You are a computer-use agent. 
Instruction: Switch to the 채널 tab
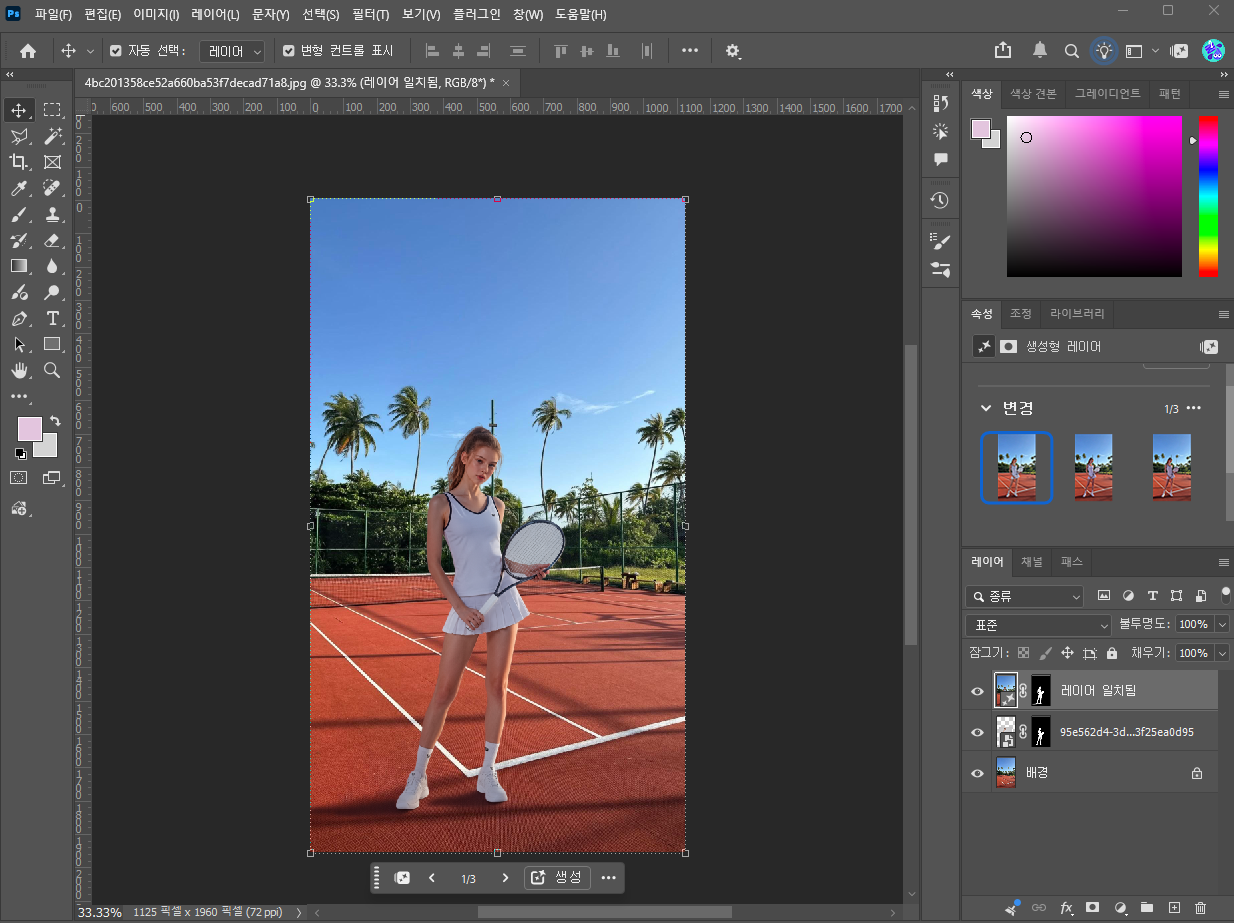pos(1032,562)
